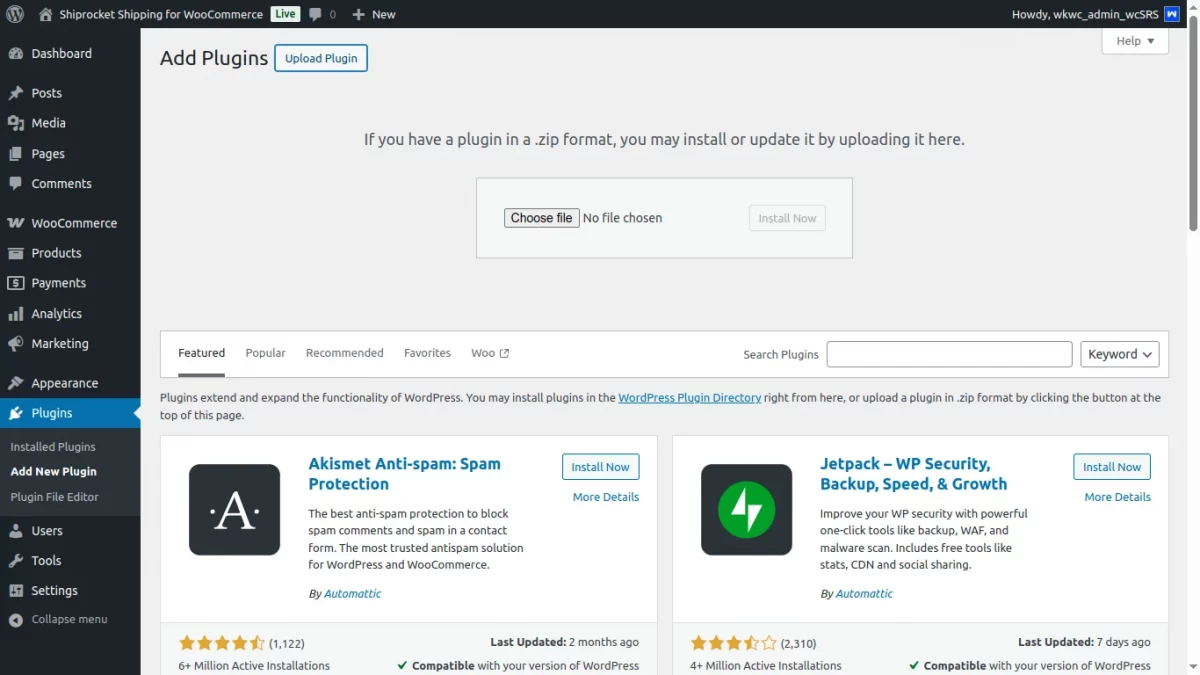Click the Marketing megaphone icon
The width and height of the screenshot is (1200, 675).
(x=16, y=344)
